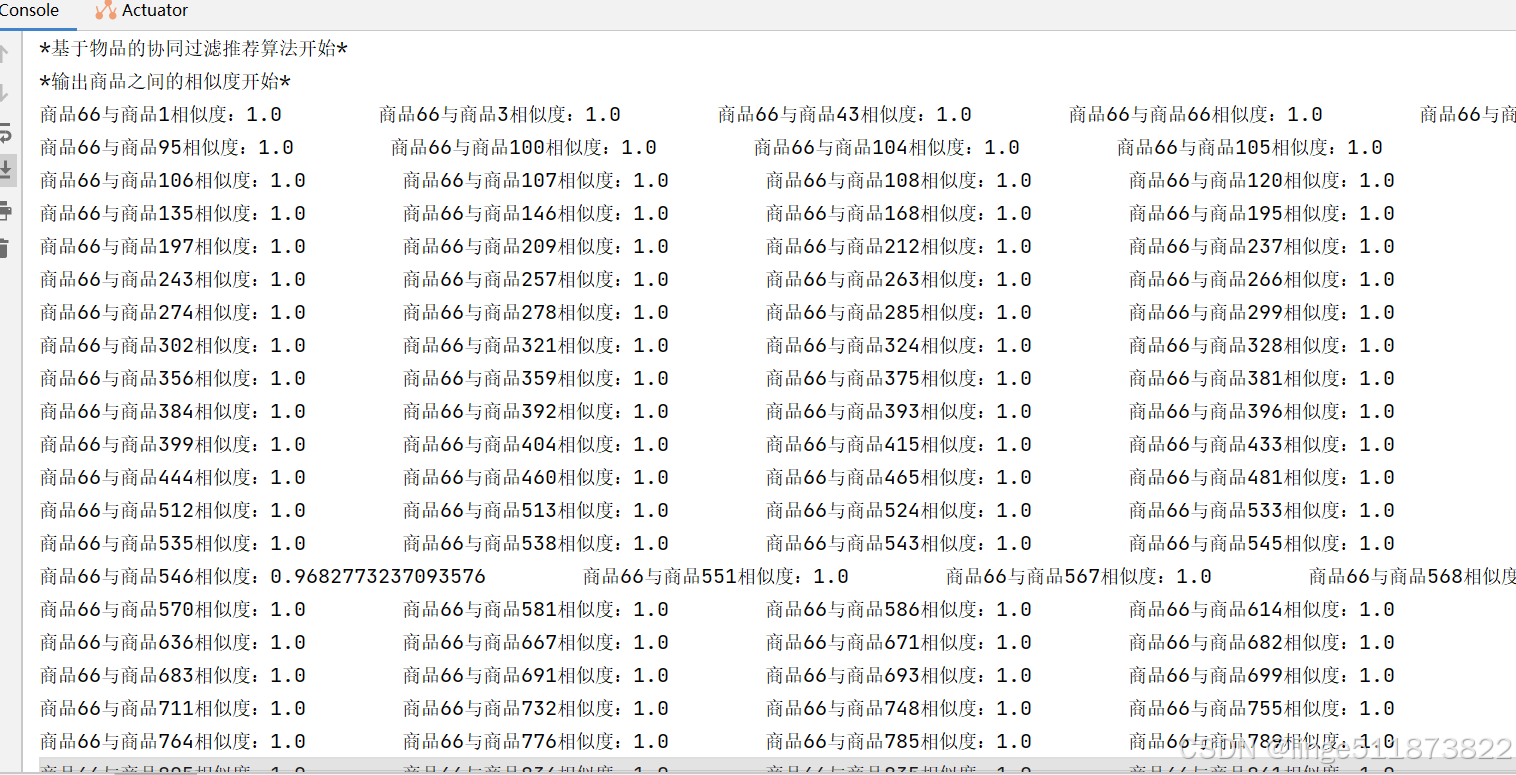Switch to the Console tab
Image resolution: width=1516 pixels, height=775 pixels.
click(x=29, y=10)
